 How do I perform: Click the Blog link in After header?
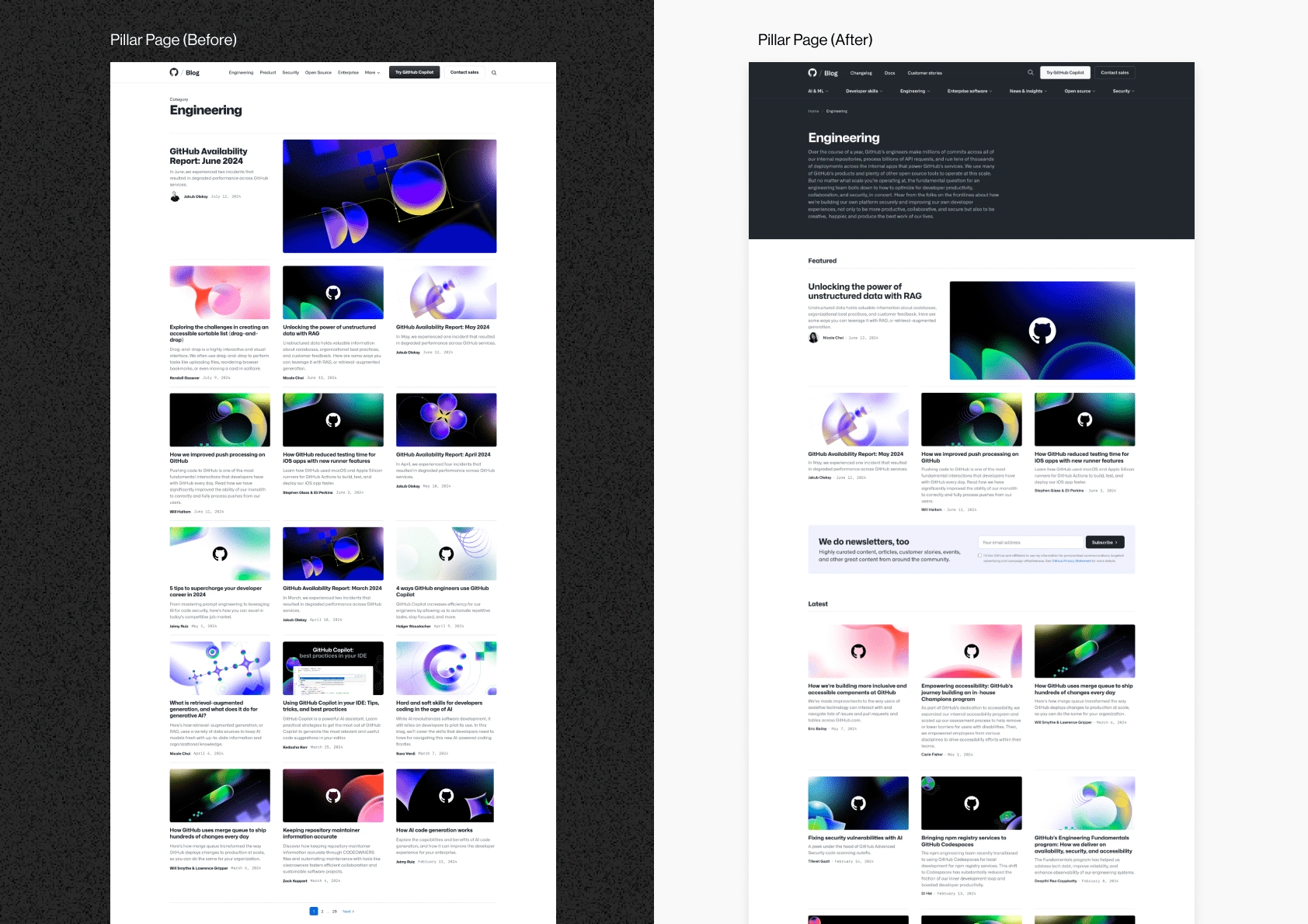click(x=831, y=73)
